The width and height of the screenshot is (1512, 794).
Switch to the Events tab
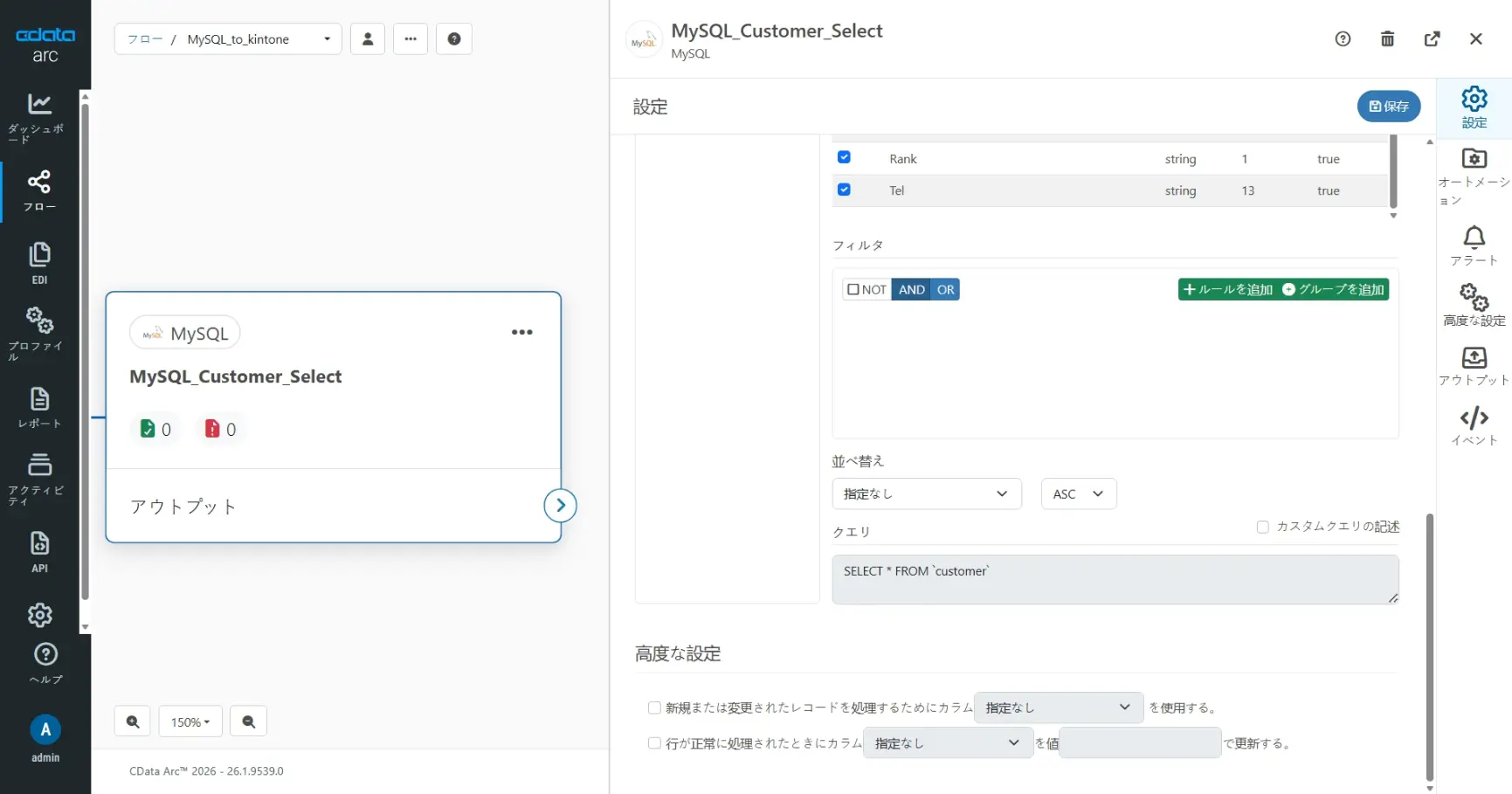coord(1474,425)
